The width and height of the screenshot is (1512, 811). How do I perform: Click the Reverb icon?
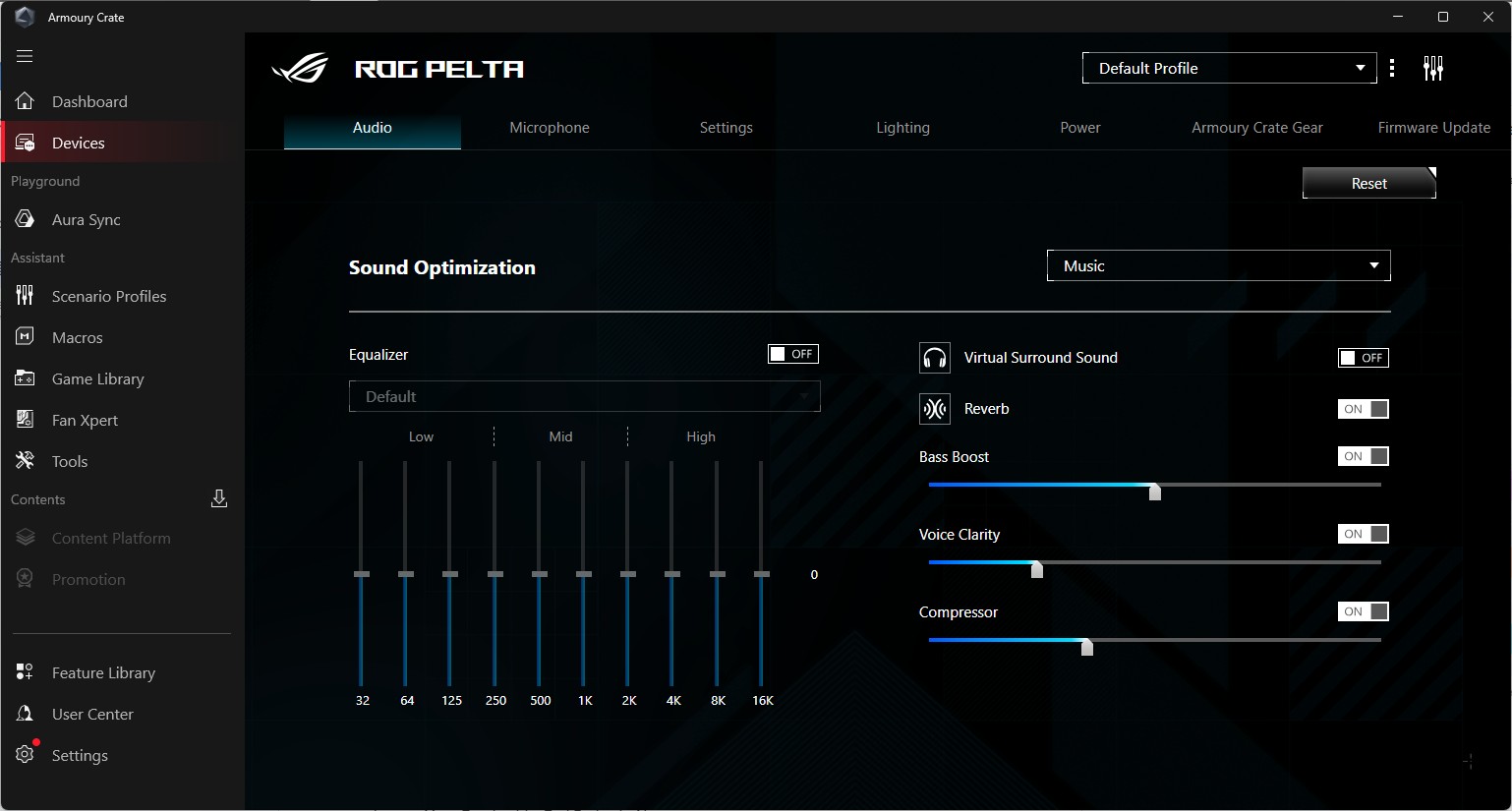(x=935, y=409)
